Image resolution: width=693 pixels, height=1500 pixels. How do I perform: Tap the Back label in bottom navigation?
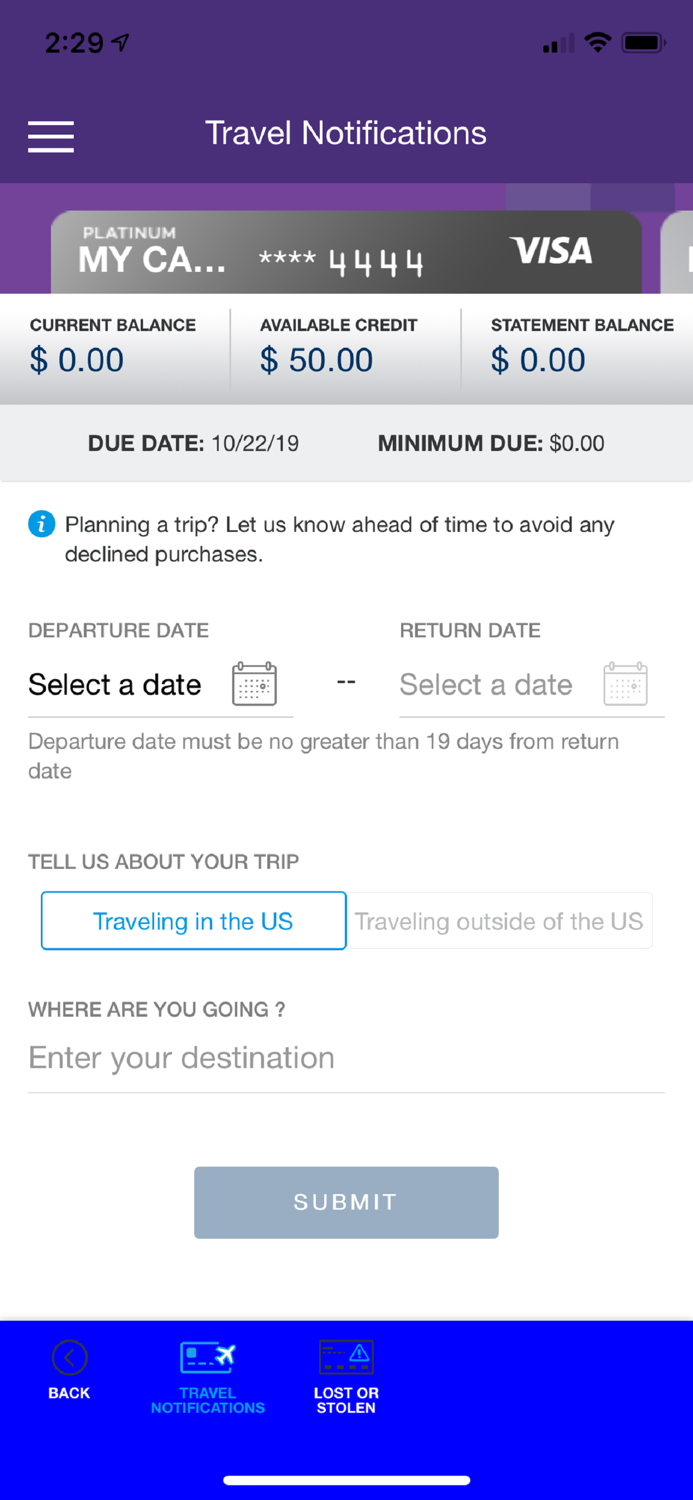68,1392
